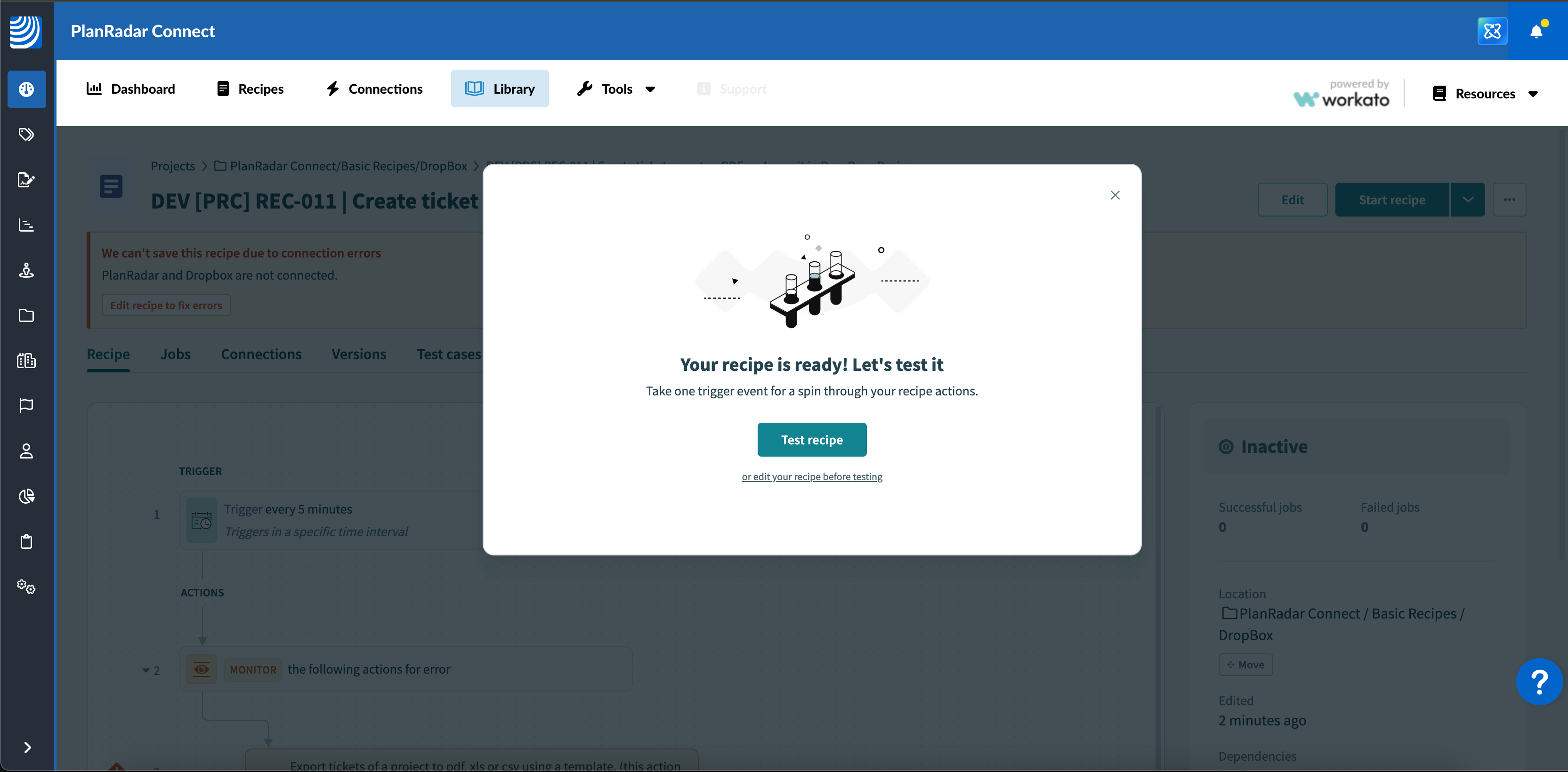The height and width of the screenshot is (772, 1568).
Task: Open the Library tab
Action: pyautogui.click(x=499, y=89)
